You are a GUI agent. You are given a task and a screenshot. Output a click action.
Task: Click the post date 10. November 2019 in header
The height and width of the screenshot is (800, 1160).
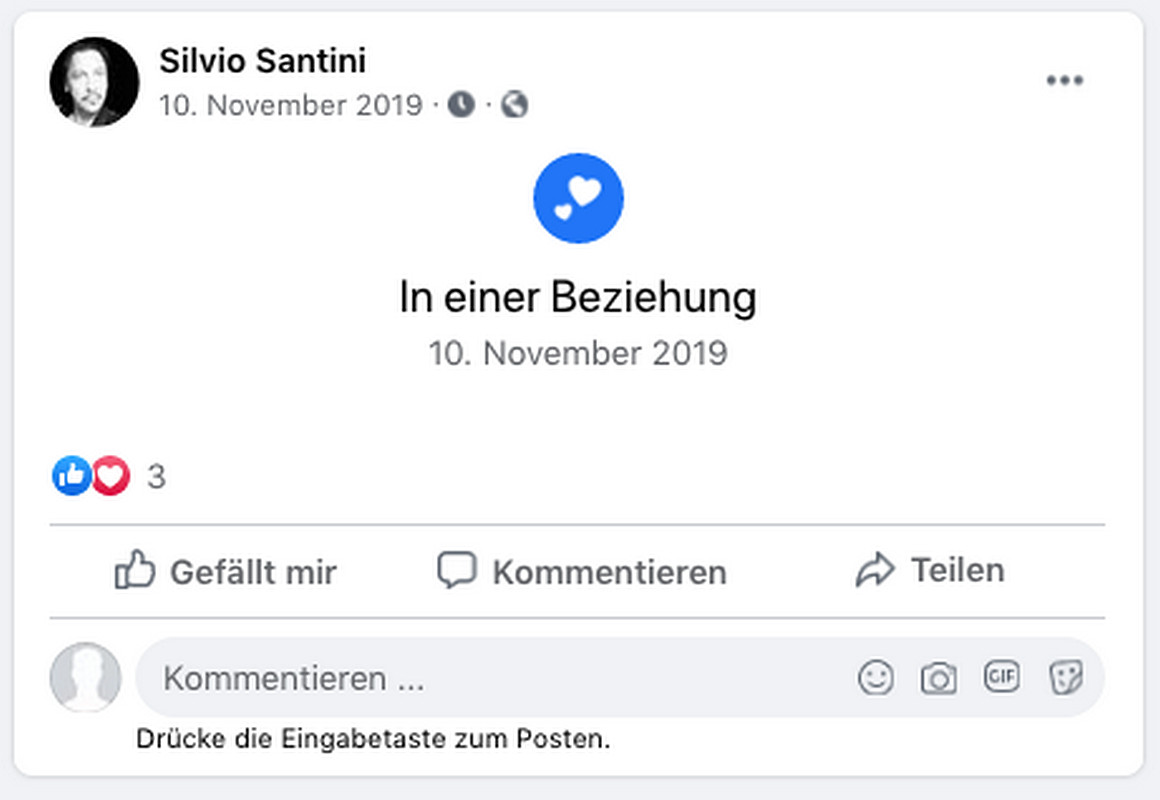click(x=290, y=105)
